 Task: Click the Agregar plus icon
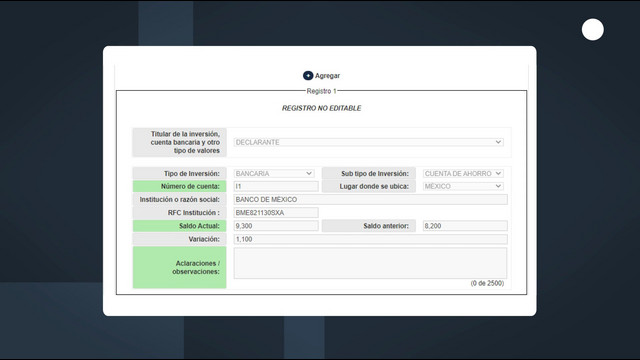[308, 76]
